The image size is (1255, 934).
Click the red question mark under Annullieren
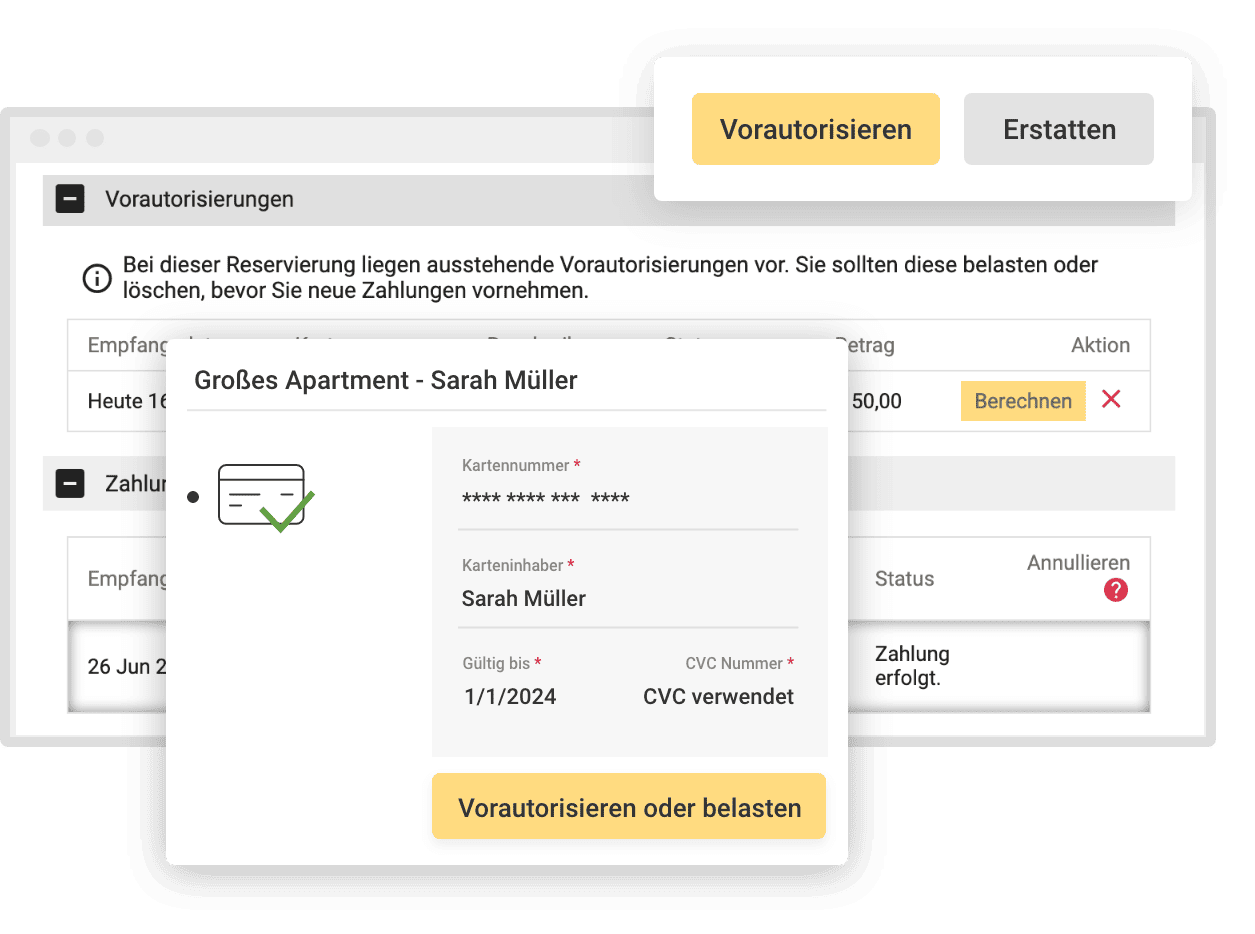pyautogui.click(x=1116, y=590)
